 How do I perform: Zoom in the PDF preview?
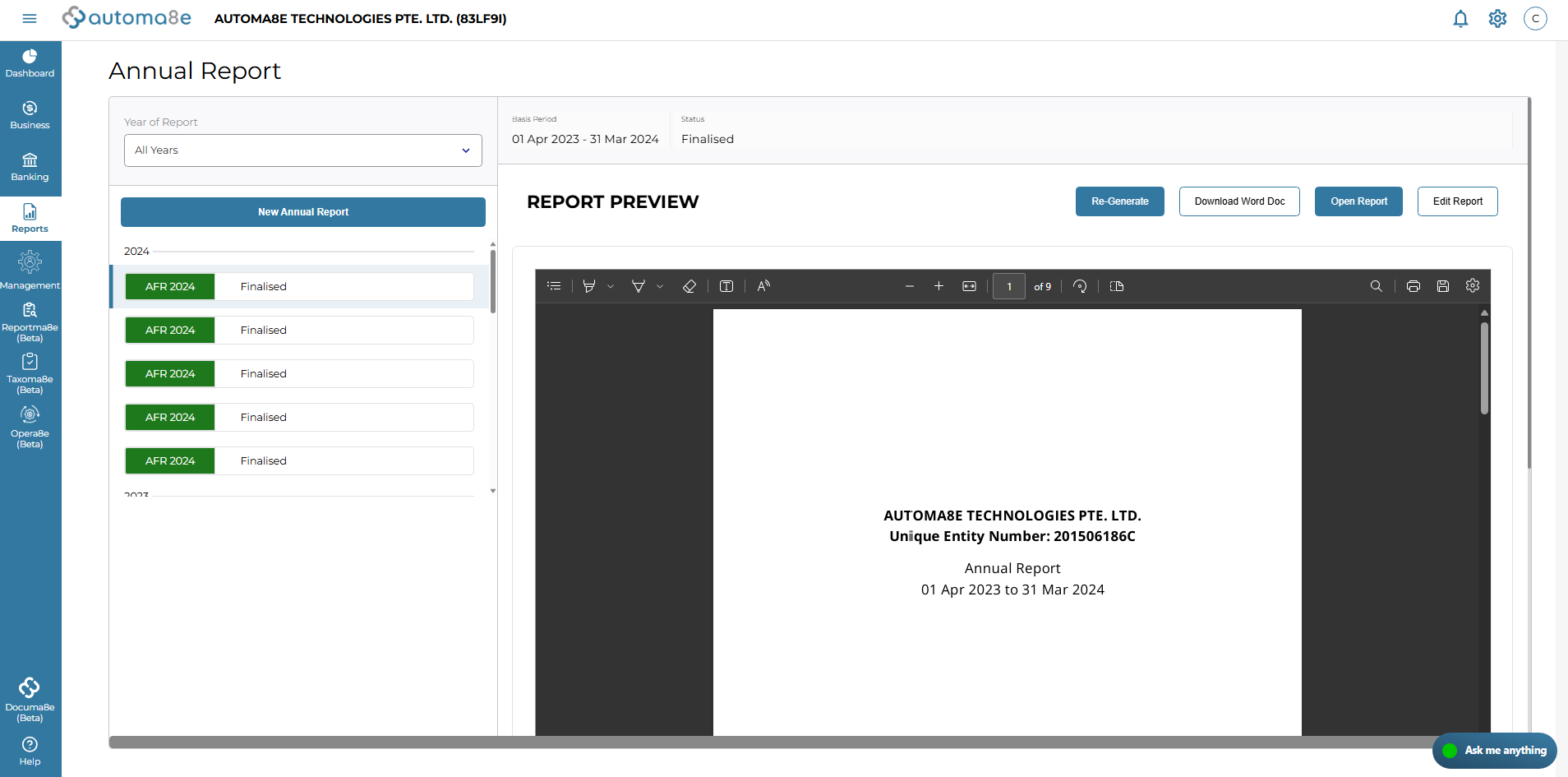pyautogui.click(x=938, y=286)
